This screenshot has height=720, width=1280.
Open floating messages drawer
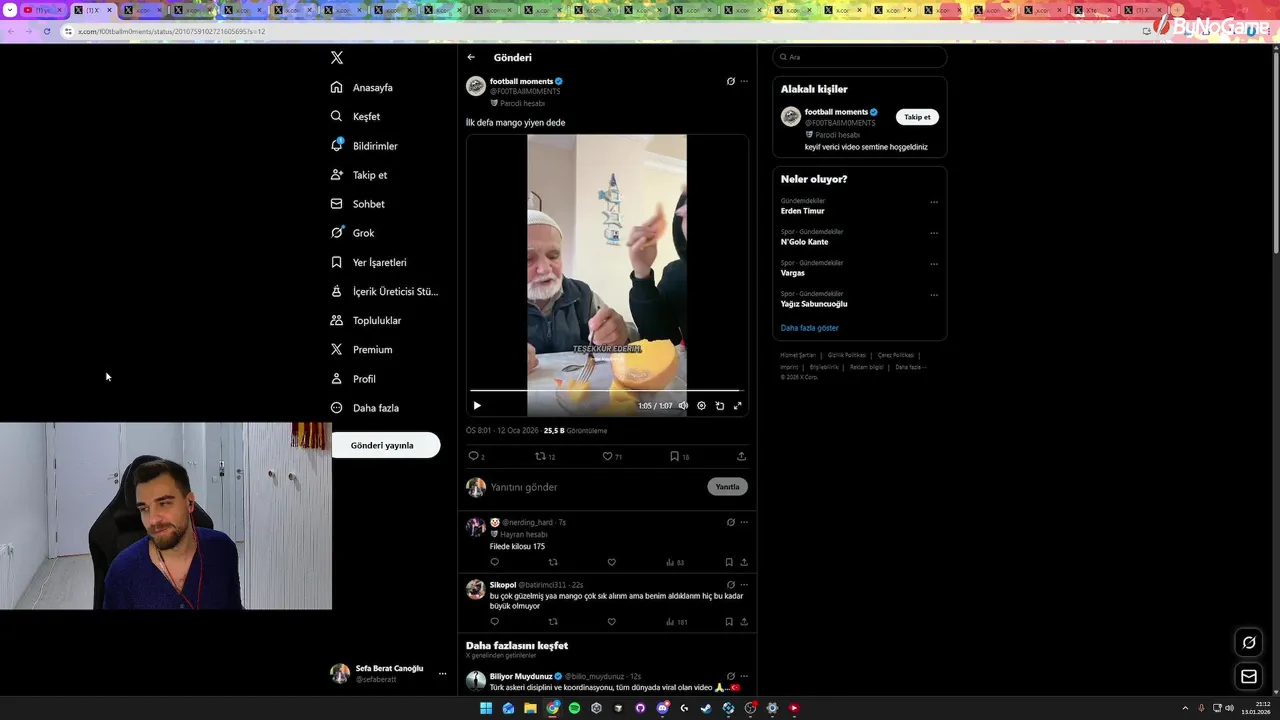pyautogui.click(x=1249, y=677)
